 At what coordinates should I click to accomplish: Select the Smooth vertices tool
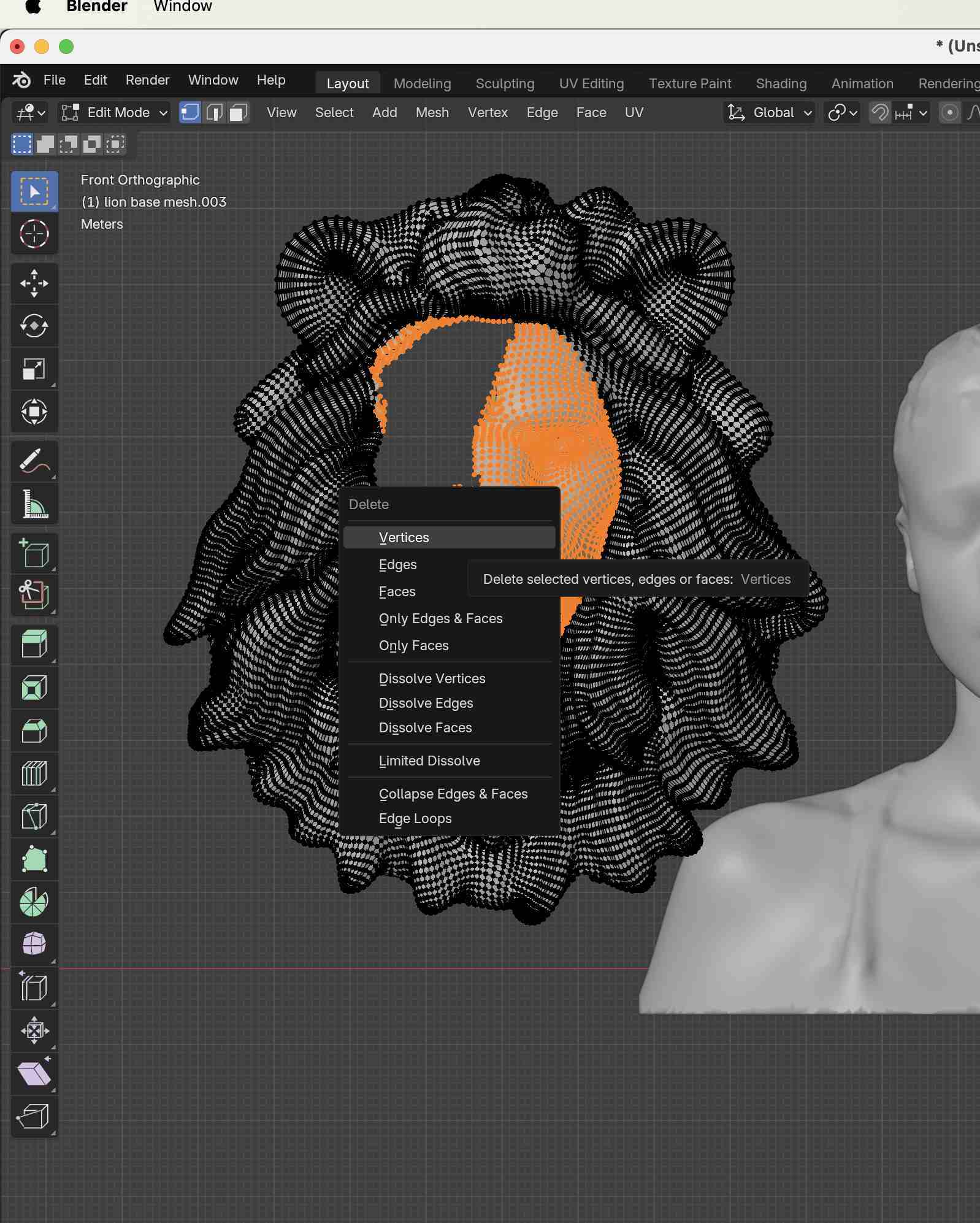click(34, 945)
